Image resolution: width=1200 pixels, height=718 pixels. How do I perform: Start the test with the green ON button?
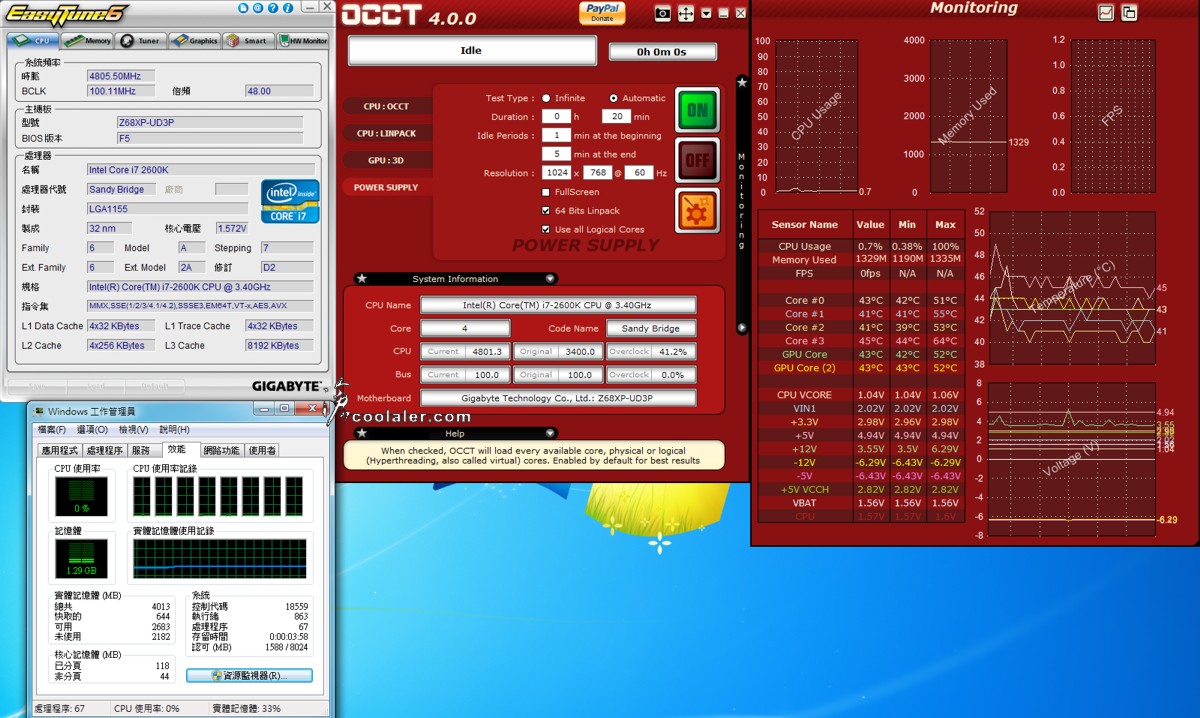(x=697, y=110)
